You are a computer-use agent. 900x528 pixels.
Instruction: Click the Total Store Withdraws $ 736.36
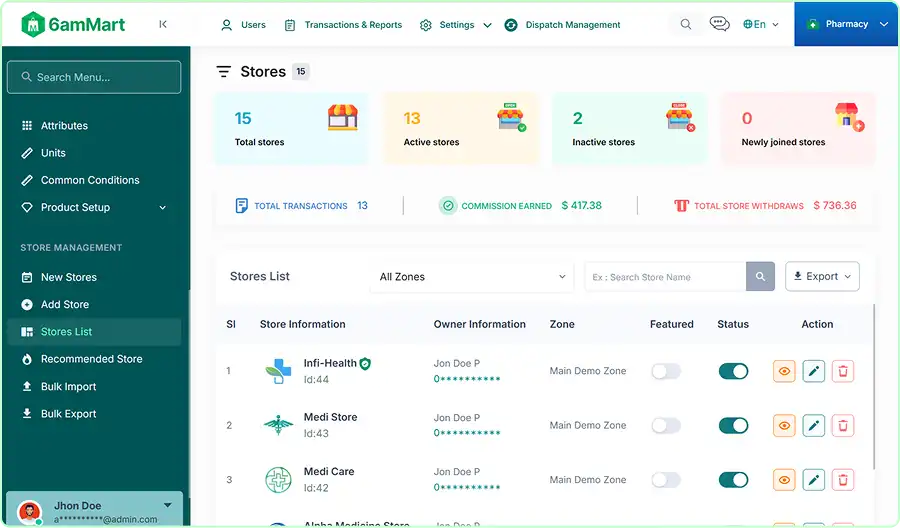835,205
